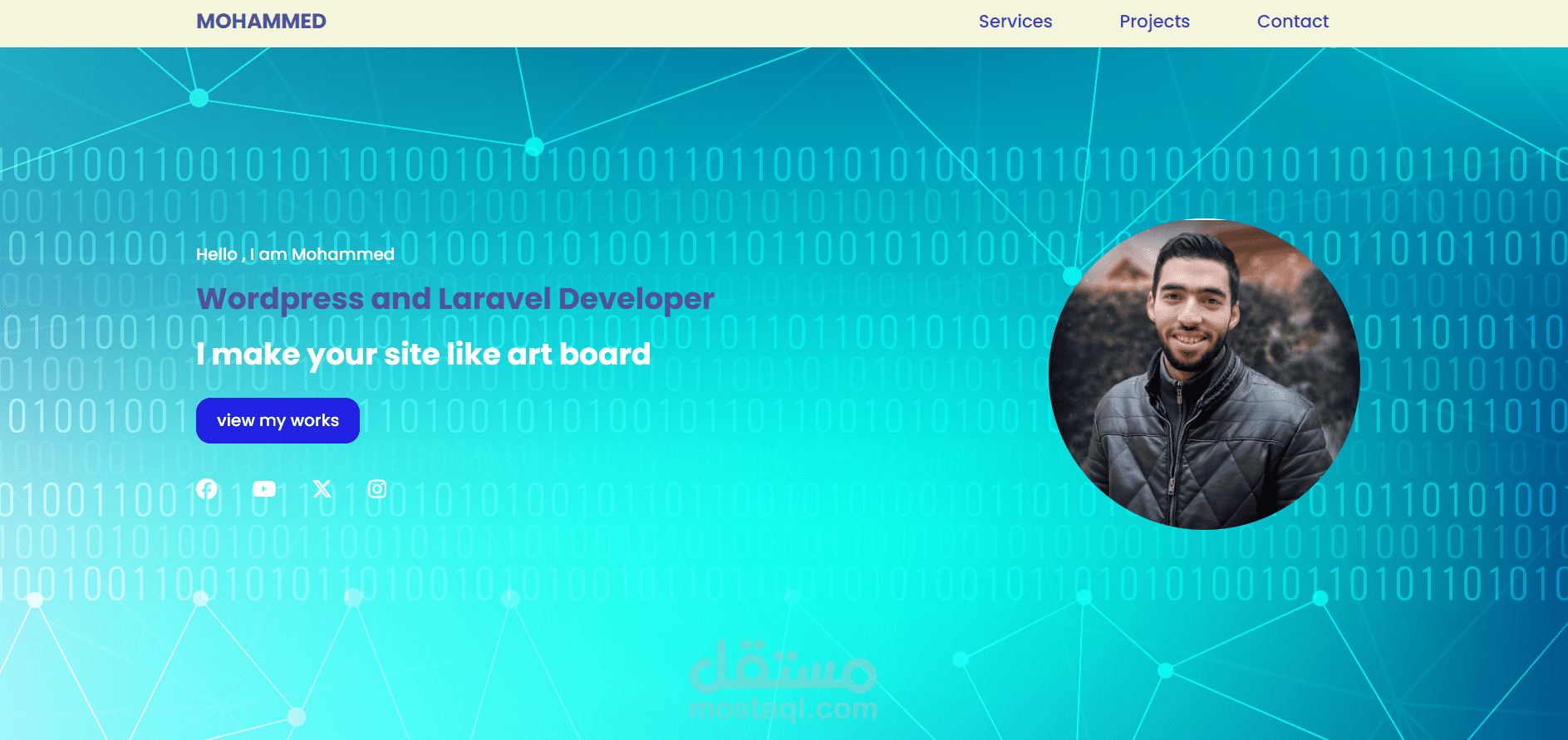Click the MOHAMMED site logo
Viewport: 1568px width, 740px height.
tap(261, 22)
